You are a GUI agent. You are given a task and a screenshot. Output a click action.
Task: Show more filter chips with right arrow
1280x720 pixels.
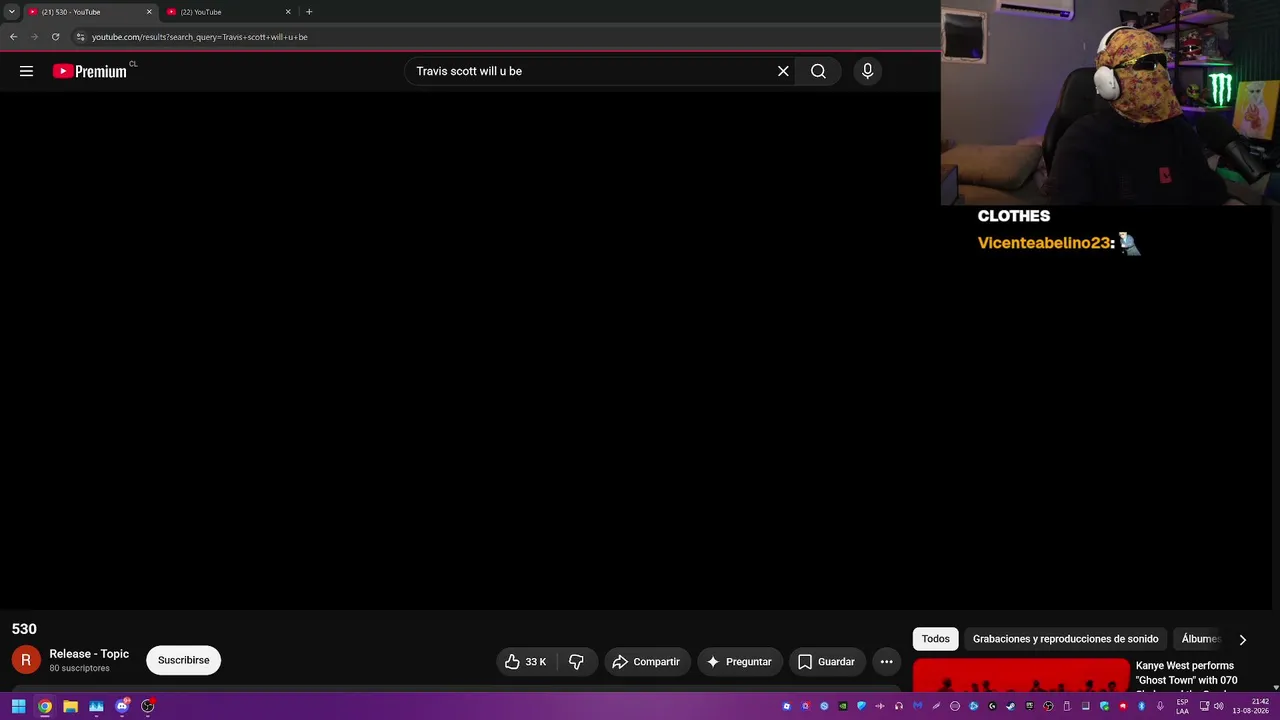(x=1243, y=639)
